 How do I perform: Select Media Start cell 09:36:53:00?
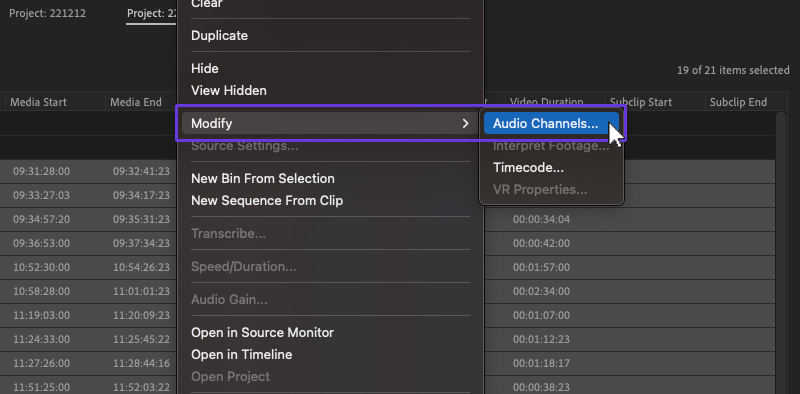pyautogui.click(x=41, y=243)
